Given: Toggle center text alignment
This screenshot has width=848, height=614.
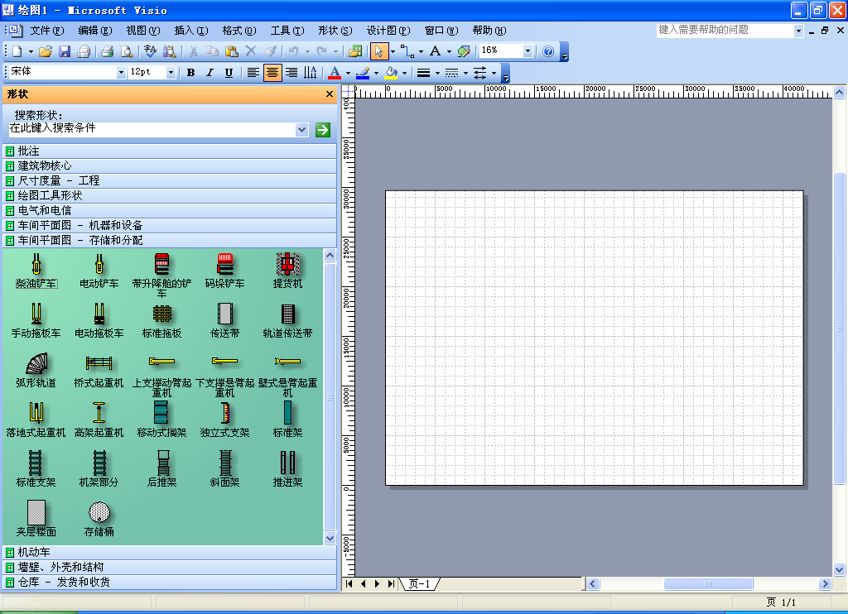Looking at the screenshot, I should (x=272, y=72).
